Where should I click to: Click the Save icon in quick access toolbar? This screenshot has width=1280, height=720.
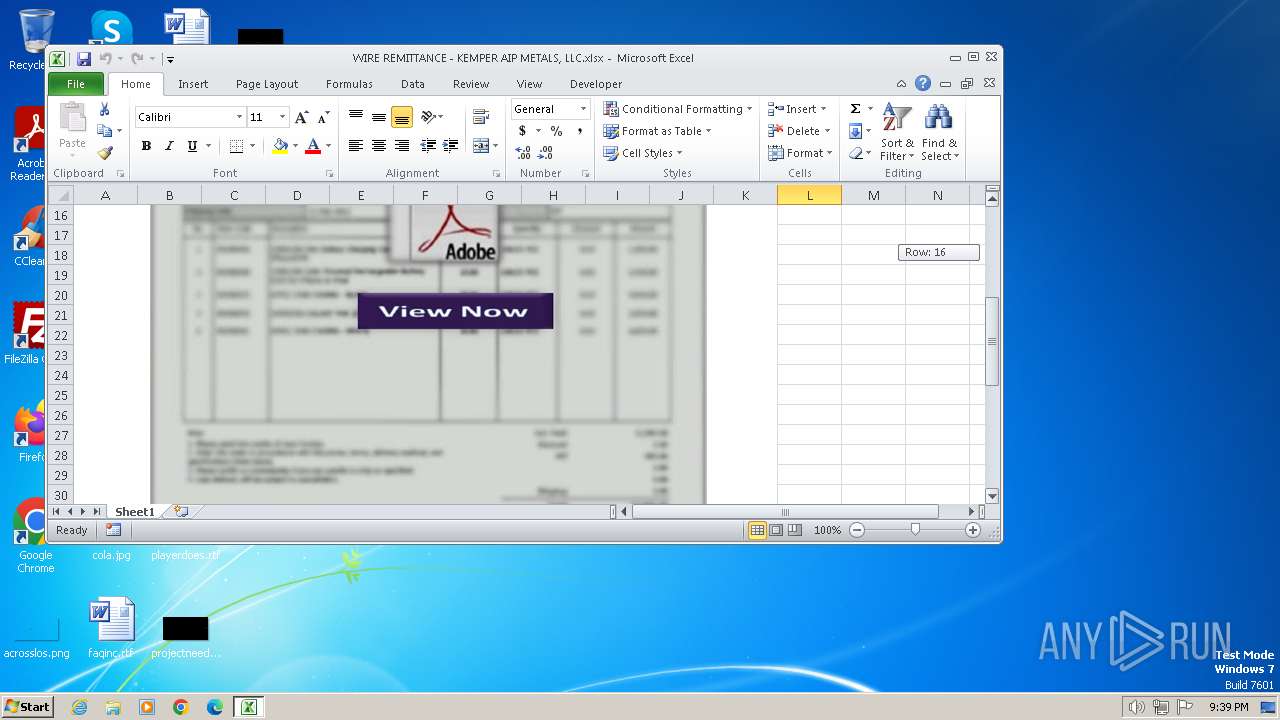point(84,59)
